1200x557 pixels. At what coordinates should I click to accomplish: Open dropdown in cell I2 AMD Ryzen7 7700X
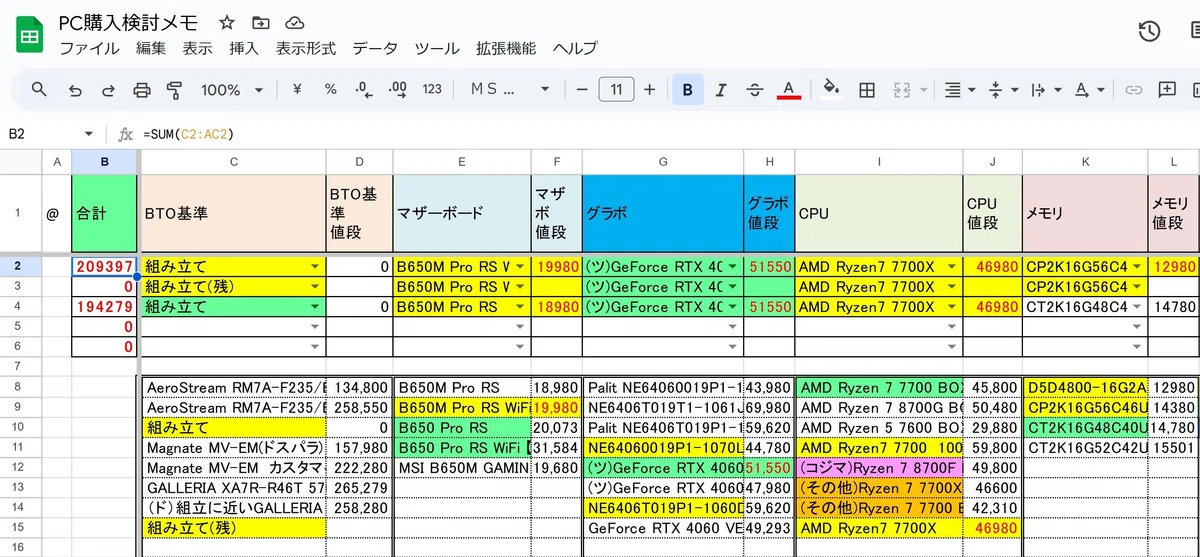pyautogui.click(x=954, y=267)
